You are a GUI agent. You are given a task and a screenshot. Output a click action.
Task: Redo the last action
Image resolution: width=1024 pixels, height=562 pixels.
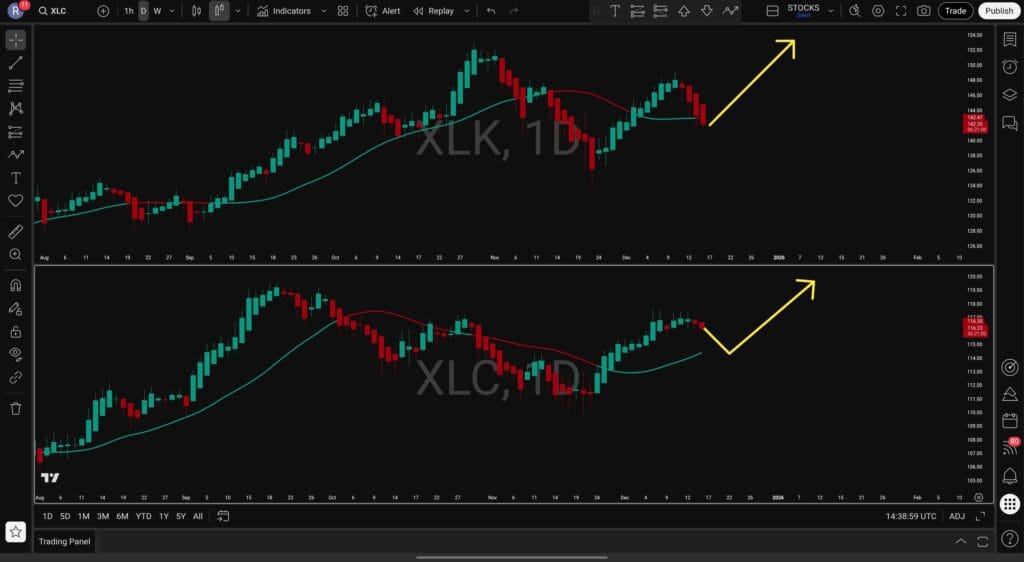[x=514, y=11]
